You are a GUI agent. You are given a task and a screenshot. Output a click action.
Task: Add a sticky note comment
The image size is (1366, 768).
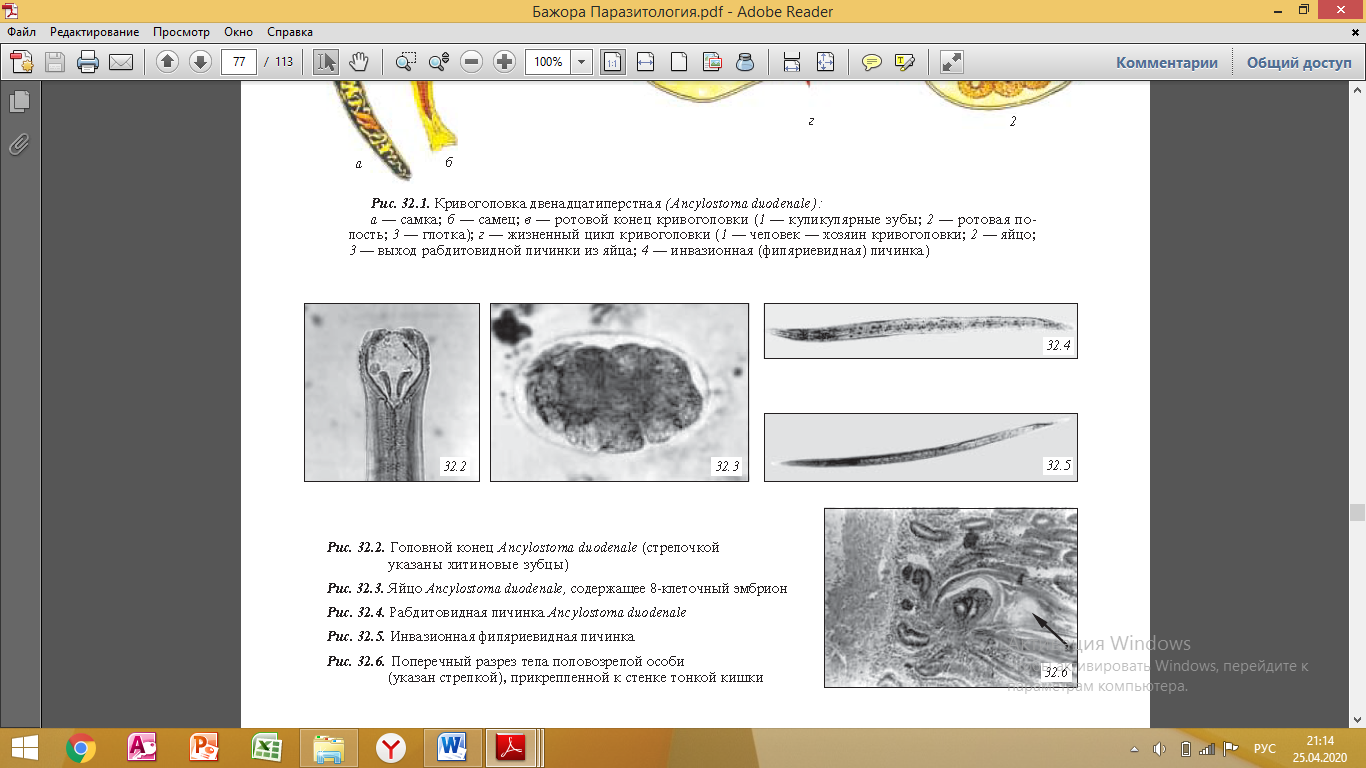(872, 62)
